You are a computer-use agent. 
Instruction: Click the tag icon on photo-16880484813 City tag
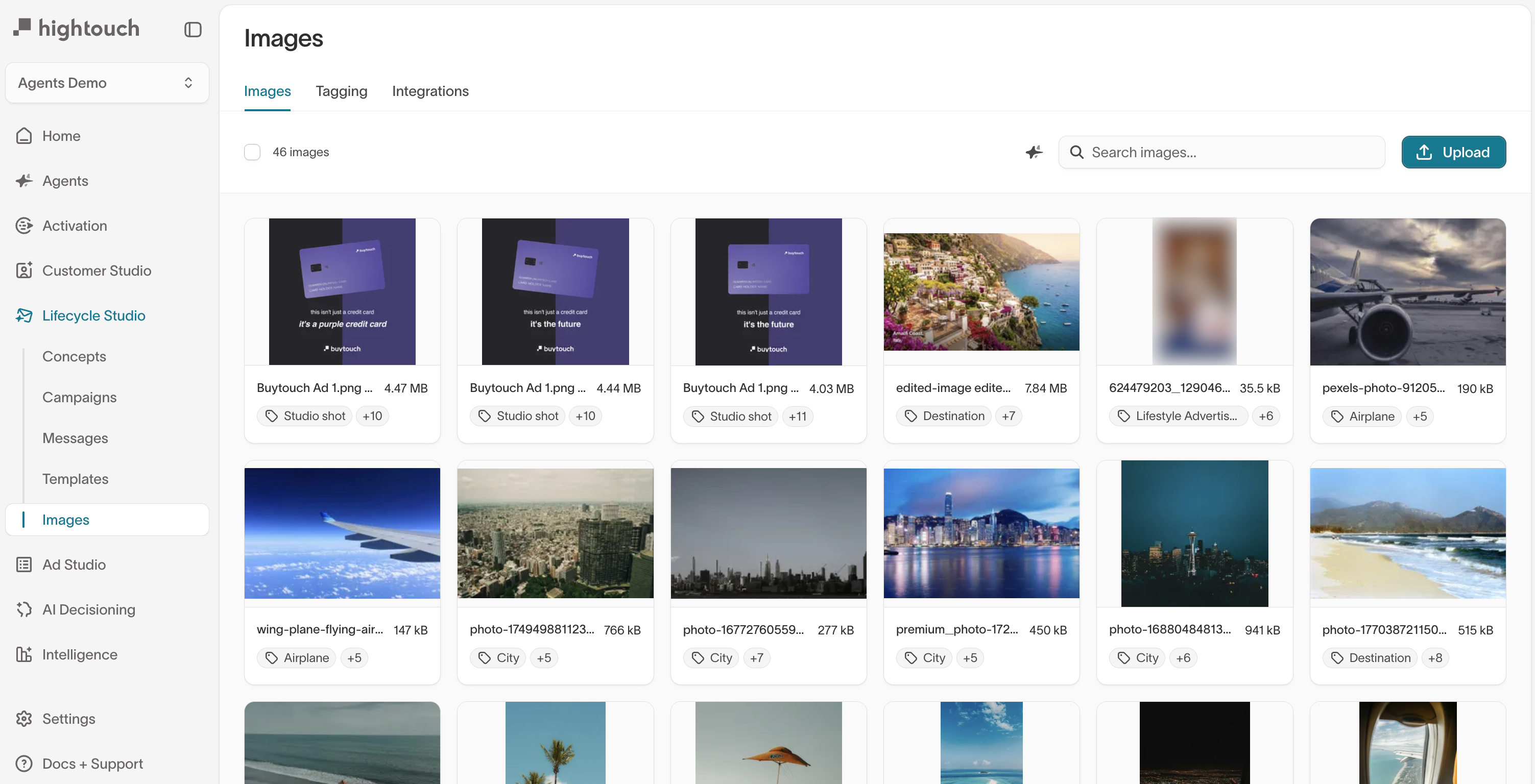1123,658
